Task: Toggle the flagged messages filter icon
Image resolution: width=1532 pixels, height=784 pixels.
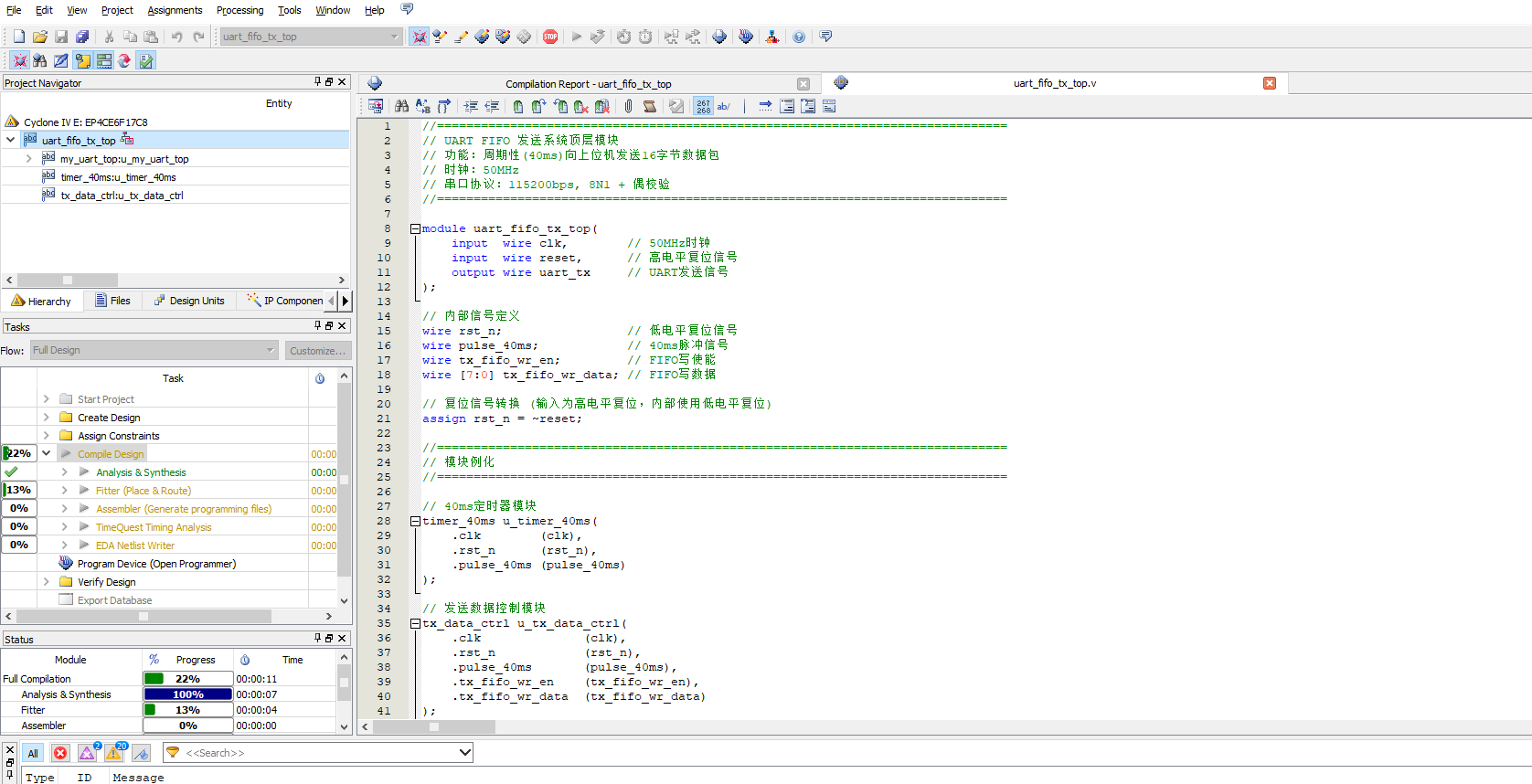Action: (x=141, y=753)
